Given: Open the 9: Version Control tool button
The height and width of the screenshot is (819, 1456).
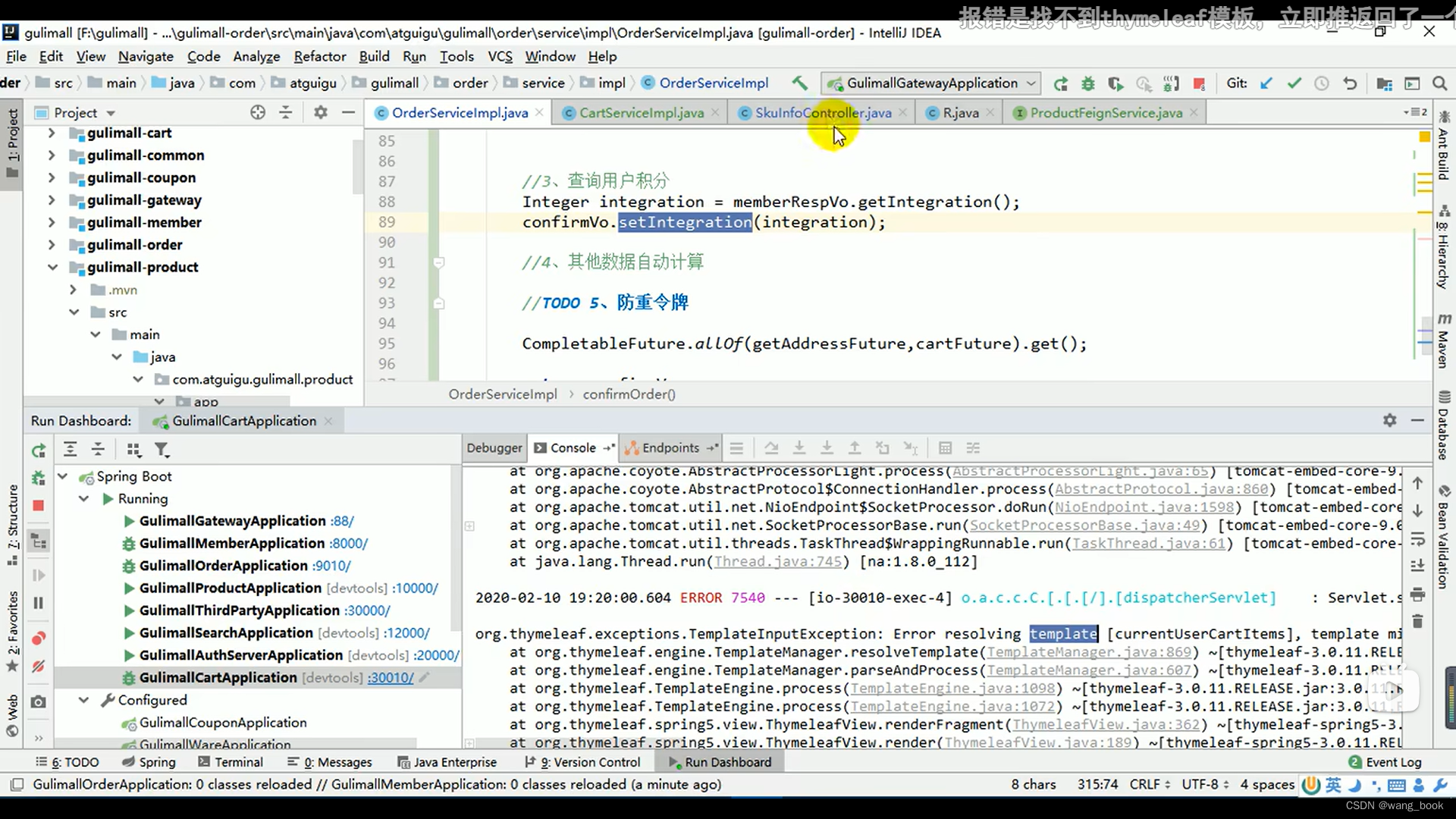Looking at the screenshot, I should pyautogui.click(x=582, y=762).
